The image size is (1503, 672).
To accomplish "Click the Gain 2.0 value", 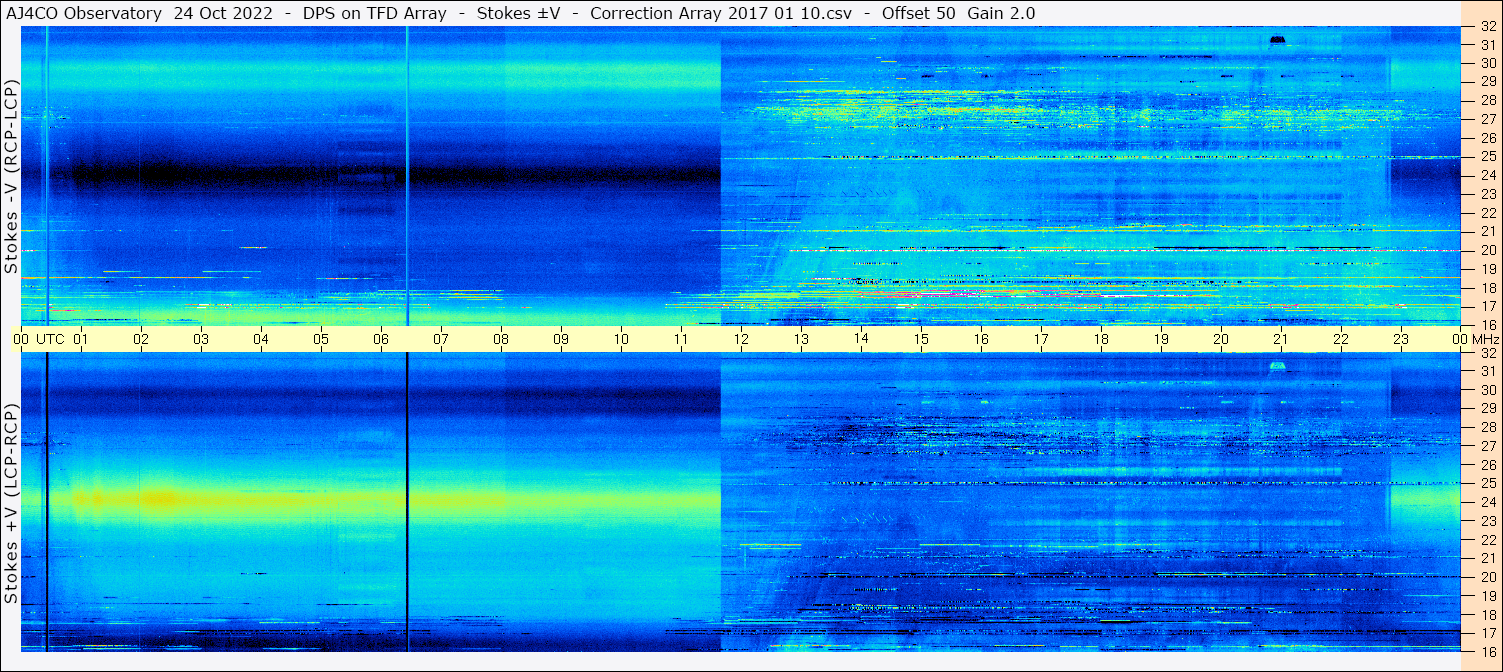I will (1001, 13).
